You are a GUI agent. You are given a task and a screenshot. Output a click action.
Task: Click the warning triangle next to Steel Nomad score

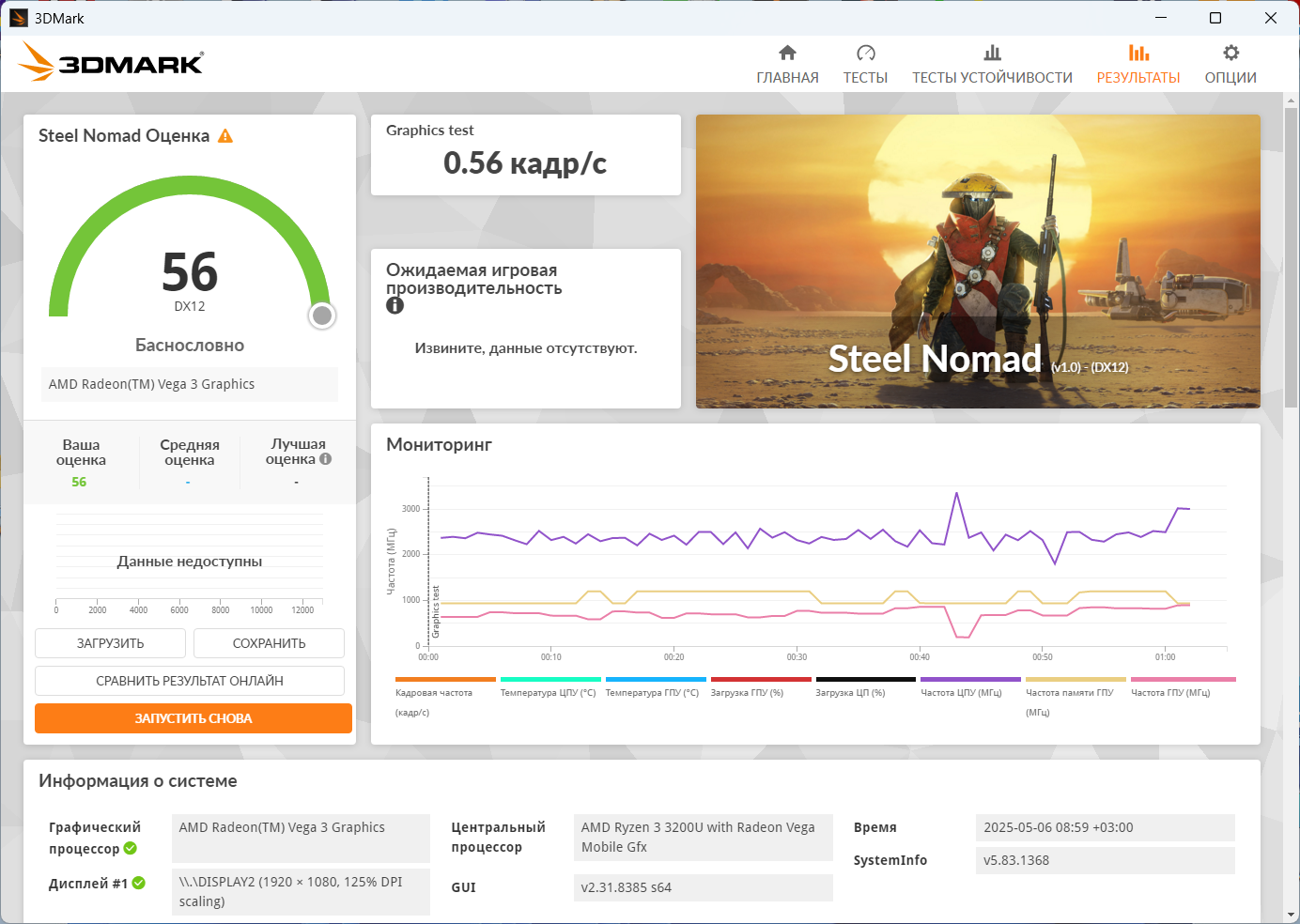pyautogui.click(x=225, y=136)
